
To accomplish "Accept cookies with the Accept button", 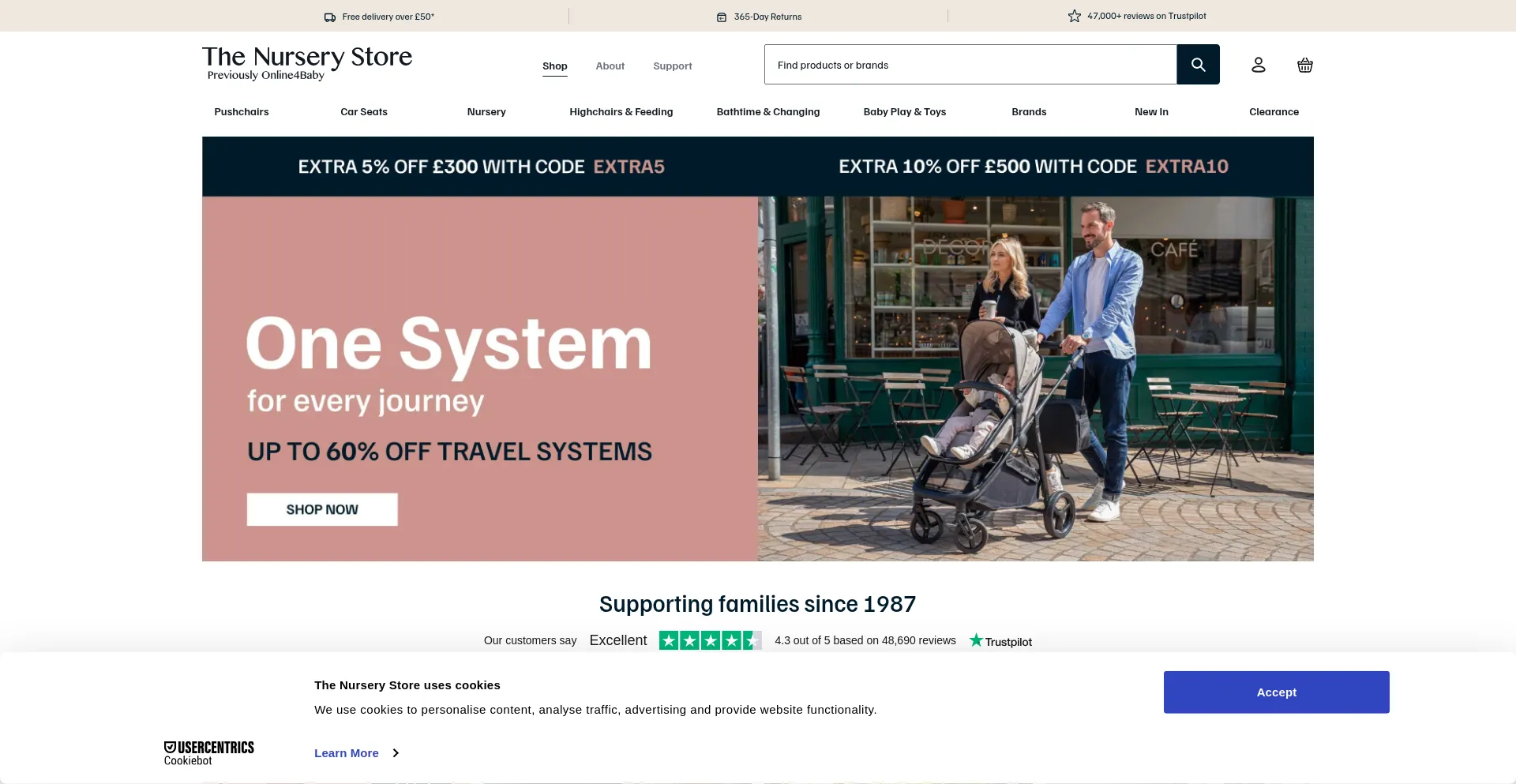I will click(x=1277, y=692).
